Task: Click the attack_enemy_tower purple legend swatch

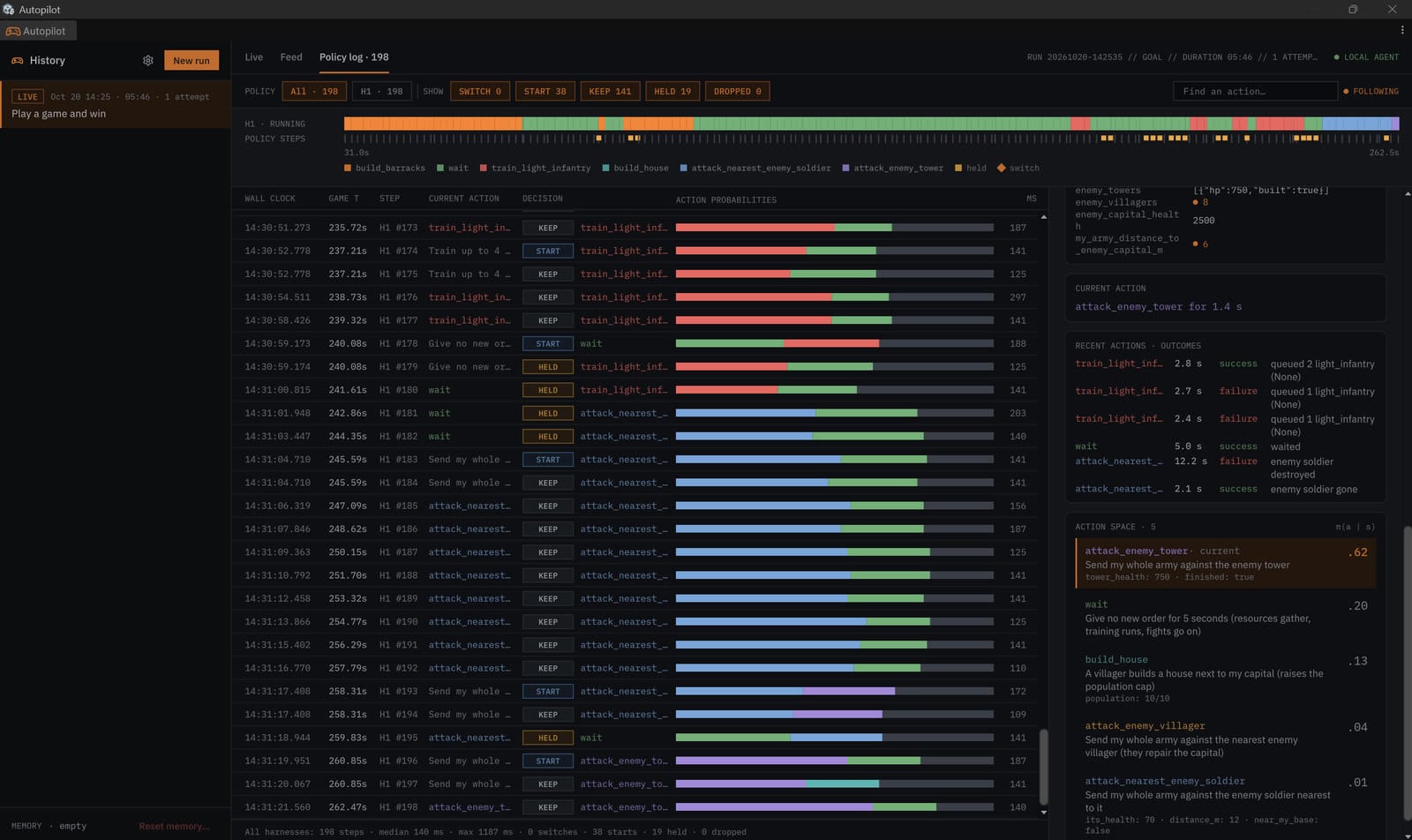Action: coord(846,168)
